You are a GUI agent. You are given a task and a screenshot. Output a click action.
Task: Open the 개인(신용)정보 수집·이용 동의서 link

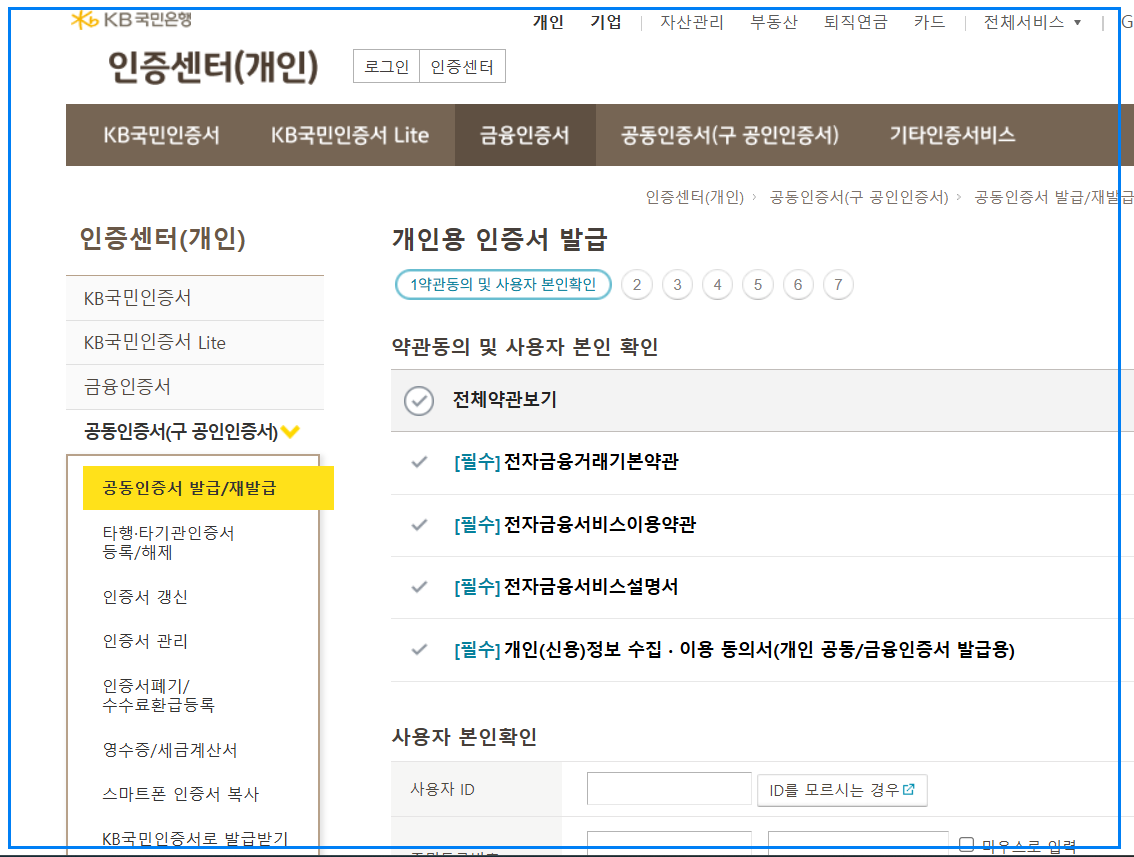coord(734,649)
